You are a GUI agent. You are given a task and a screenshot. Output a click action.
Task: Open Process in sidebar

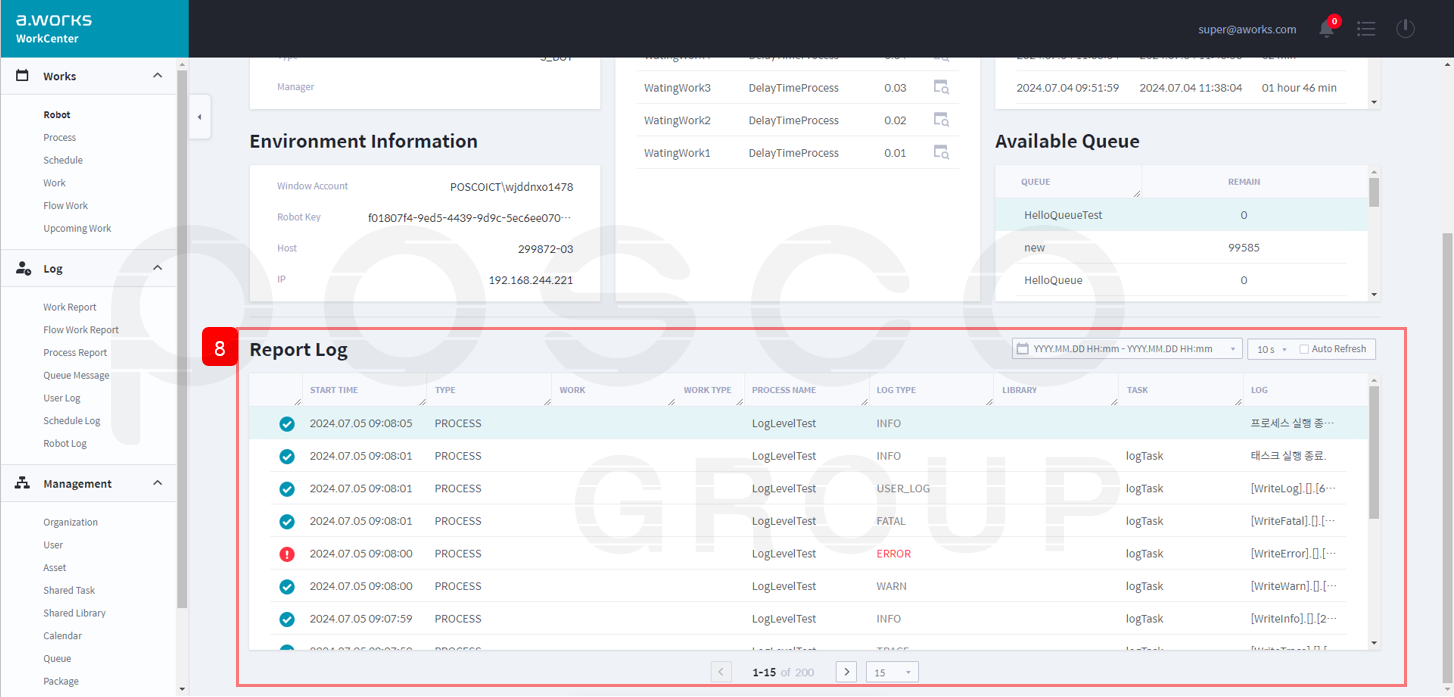(x=60, y=137)
